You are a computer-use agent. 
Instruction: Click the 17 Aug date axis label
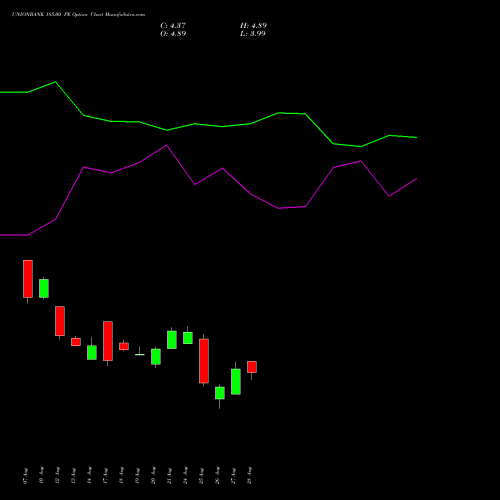(105, 476)
